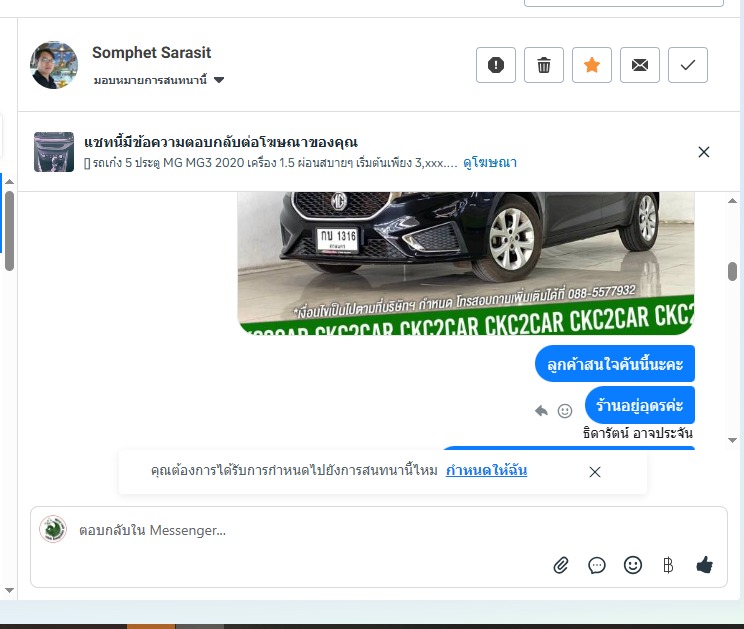Viewport: 744px width, 629px height.
Task: React to ร้านอยู่อุดรค่ะ message with smiley icon
Action: (x=565, y=411)
